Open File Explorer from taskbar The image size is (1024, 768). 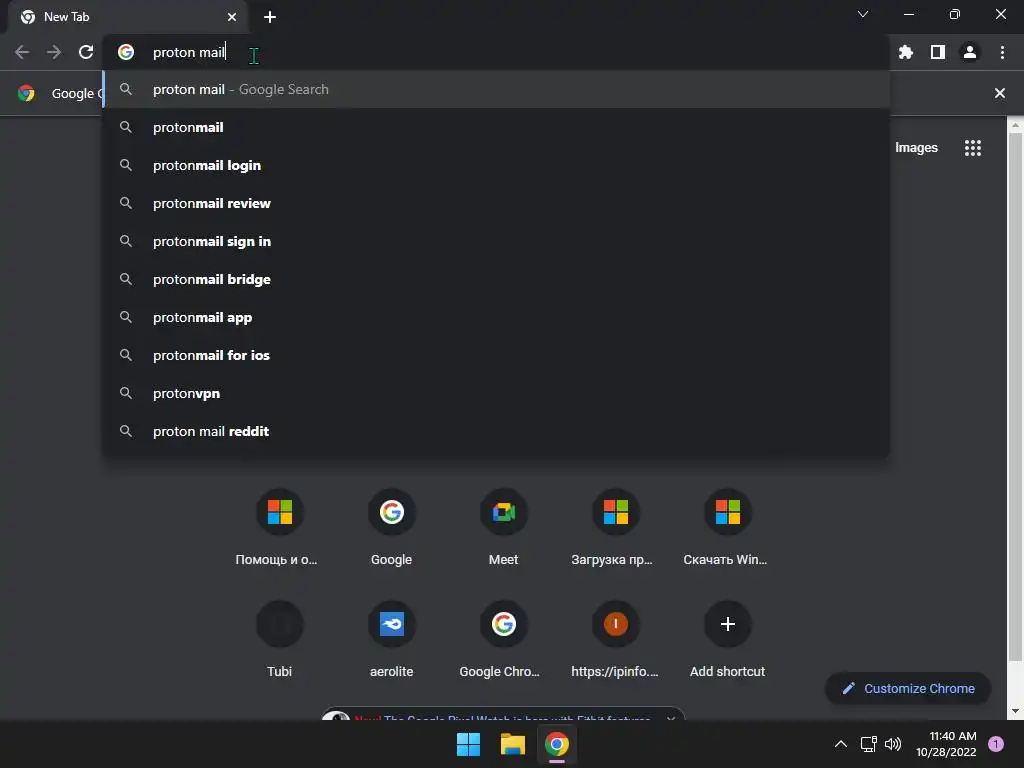513,744
